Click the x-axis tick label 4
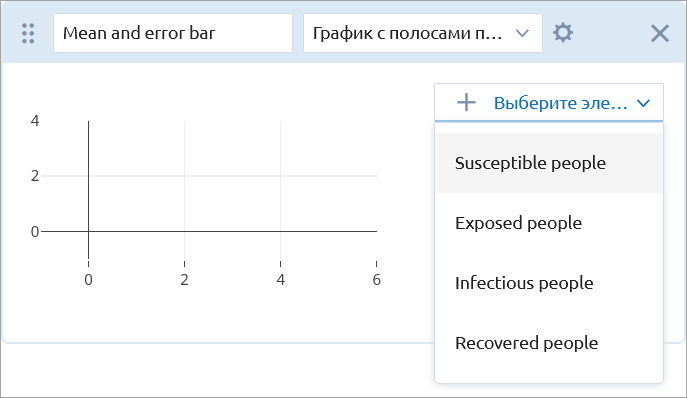Viewport: 687px width, 398px height. (280, 280)
